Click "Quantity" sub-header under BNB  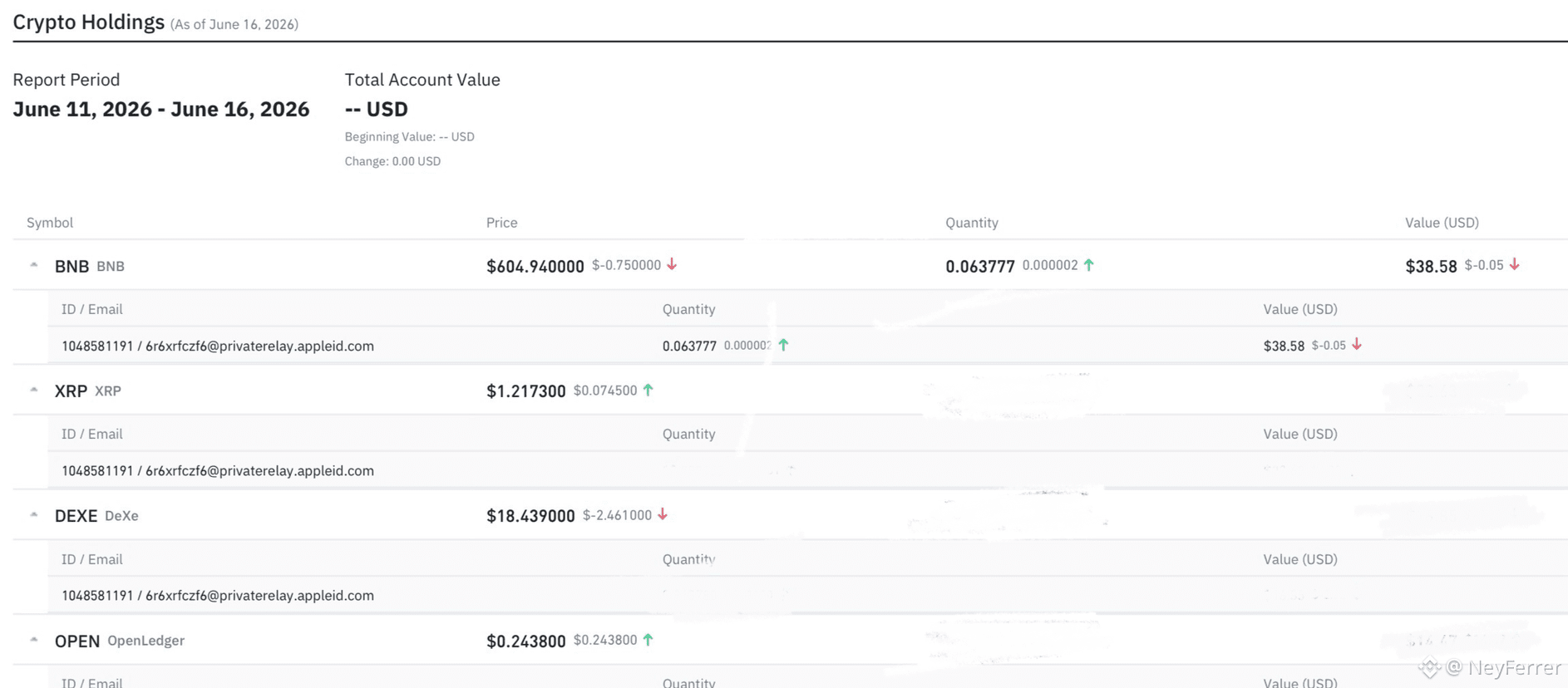click(689, 309)
